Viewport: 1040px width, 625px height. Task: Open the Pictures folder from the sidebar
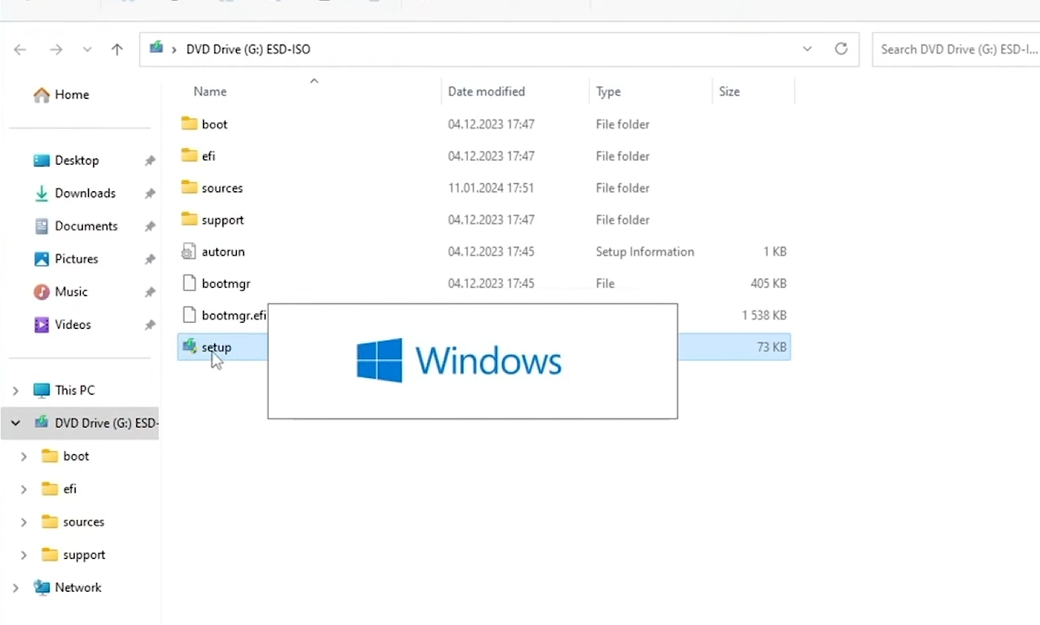[78, 258]
